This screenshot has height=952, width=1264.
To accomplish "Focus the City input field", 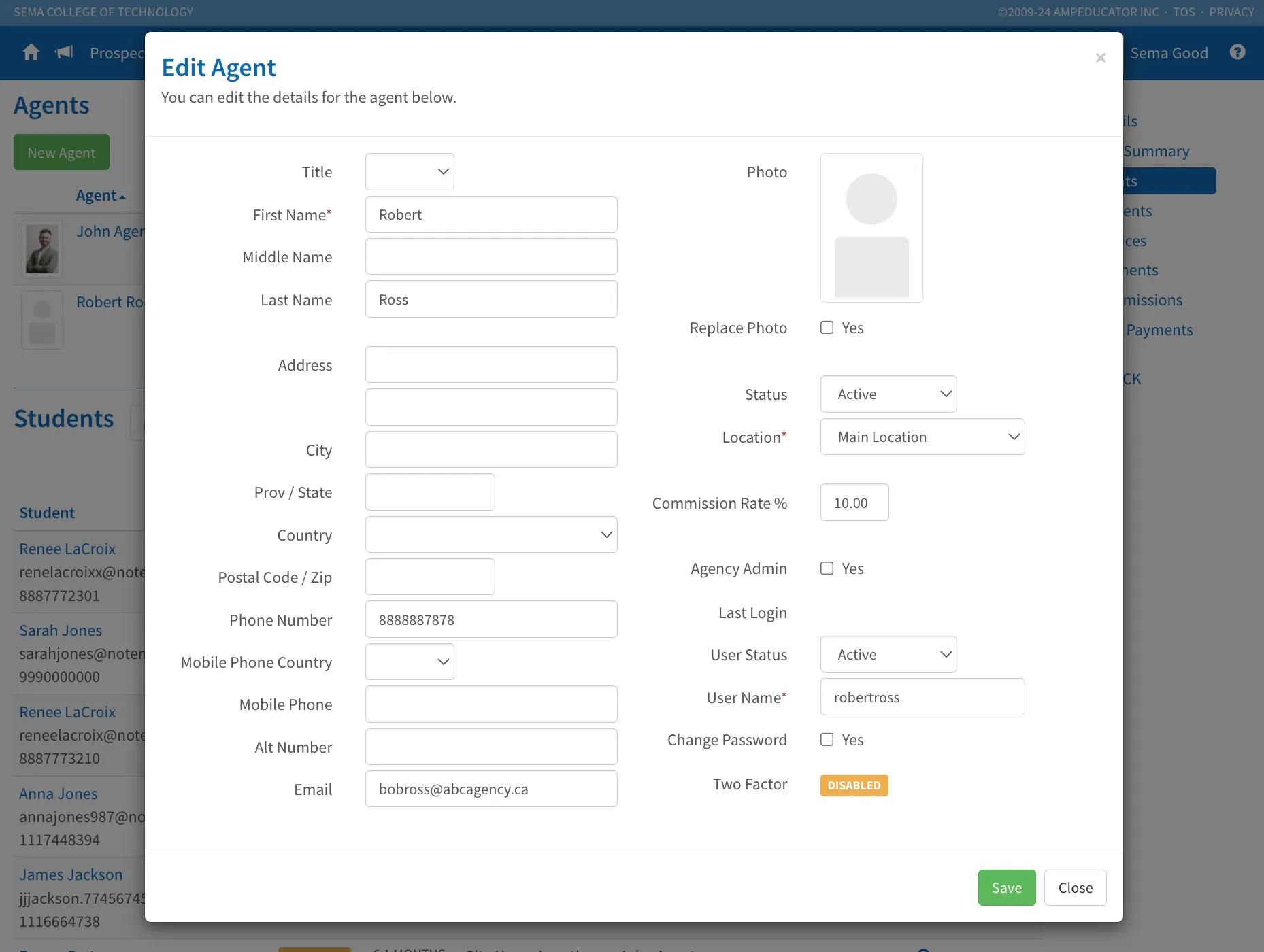I will (x=491, y=449).
